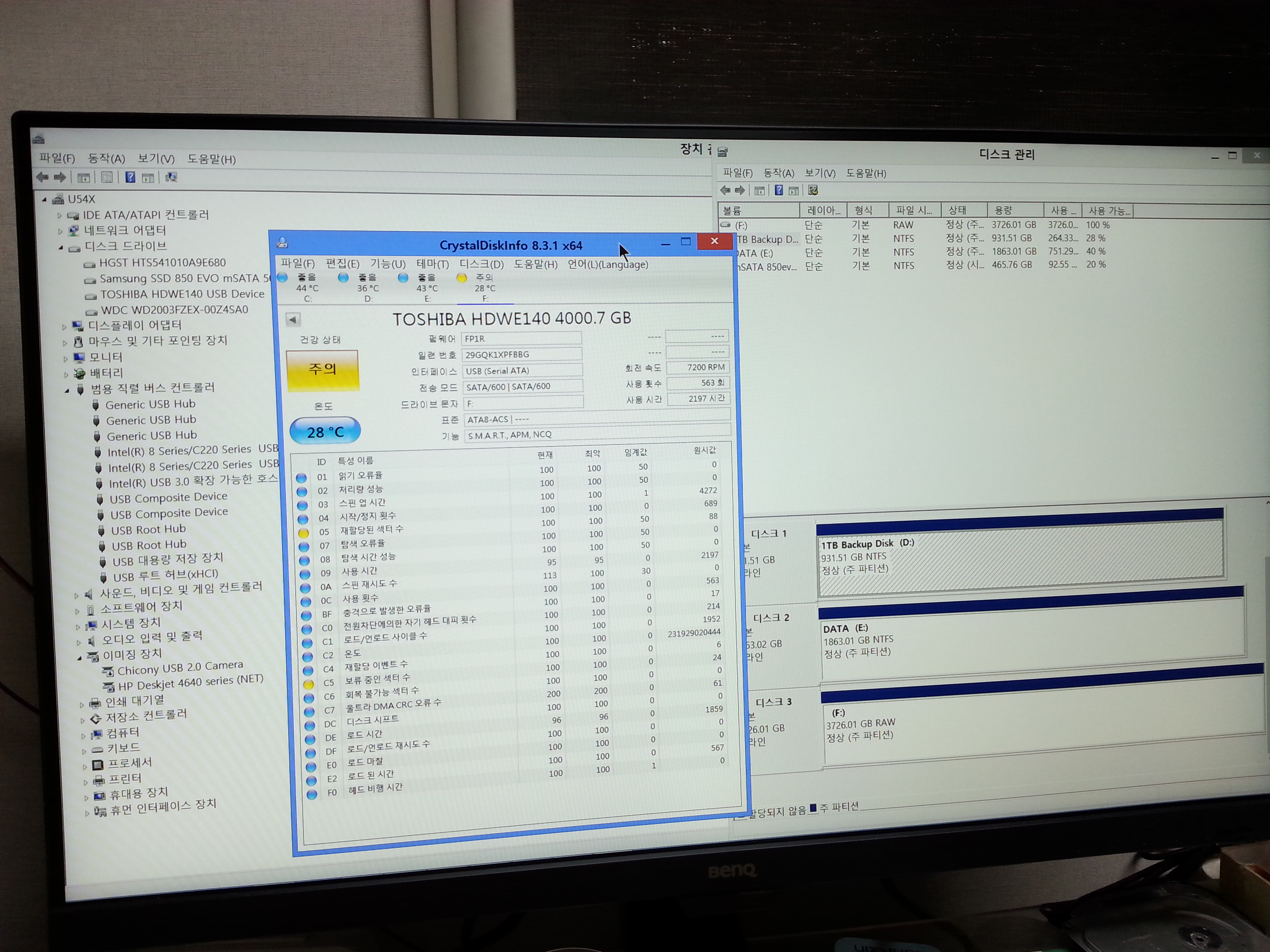Click Capacity column header in Disk Management
Viewport: 1270px width, 952px height.
click(x=1015, y=211)
